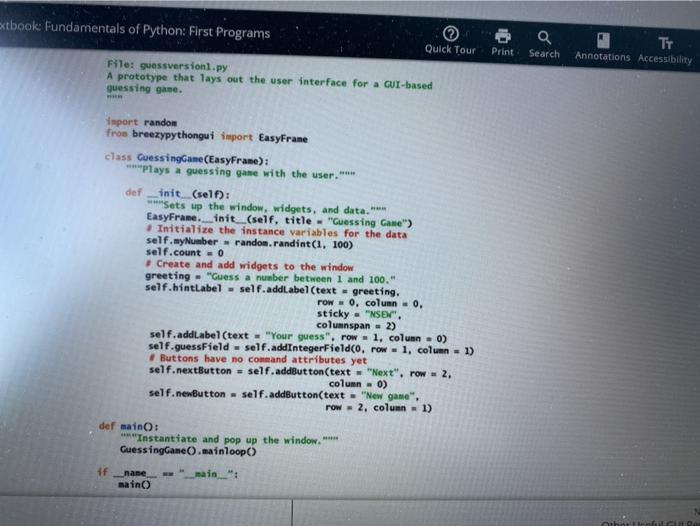Click the GuessingGame().mainloop() line
This screenshot has width=700, height=526.
coord(188,451)
